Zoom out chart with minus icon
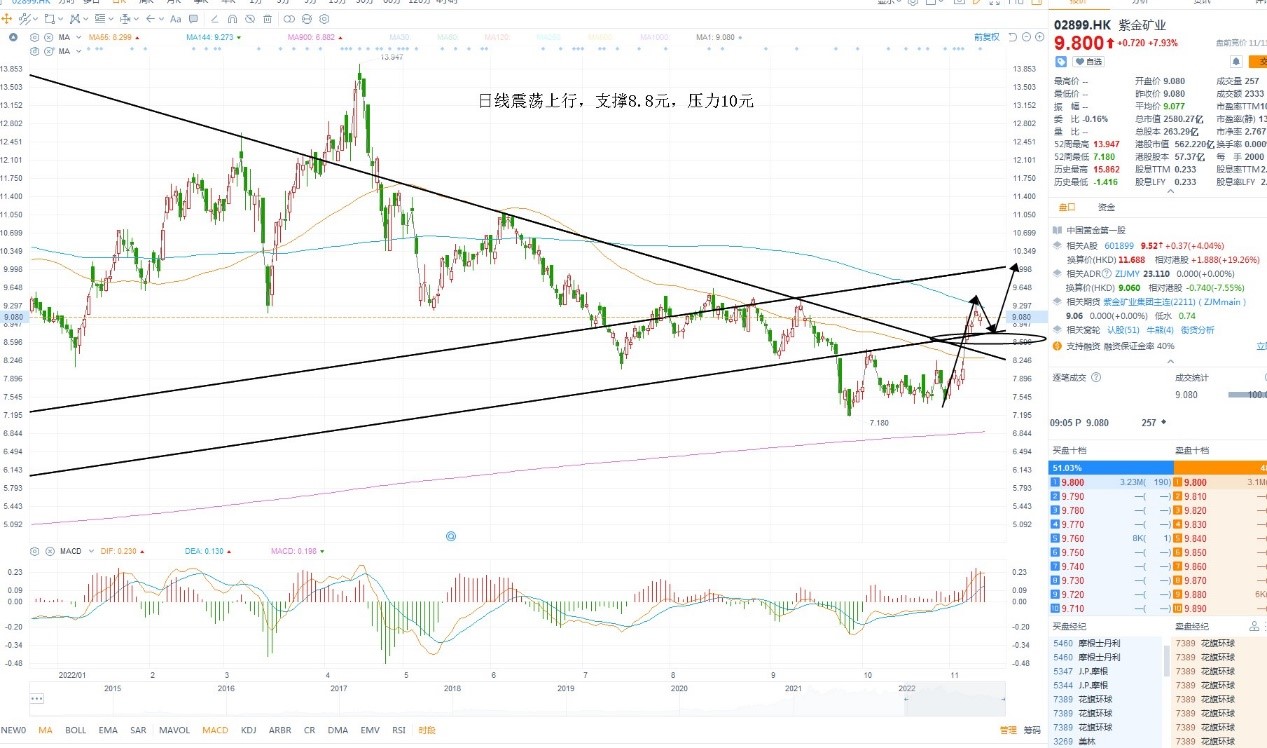Viewport: 1267px width, 748px height. click(1027, 37)
